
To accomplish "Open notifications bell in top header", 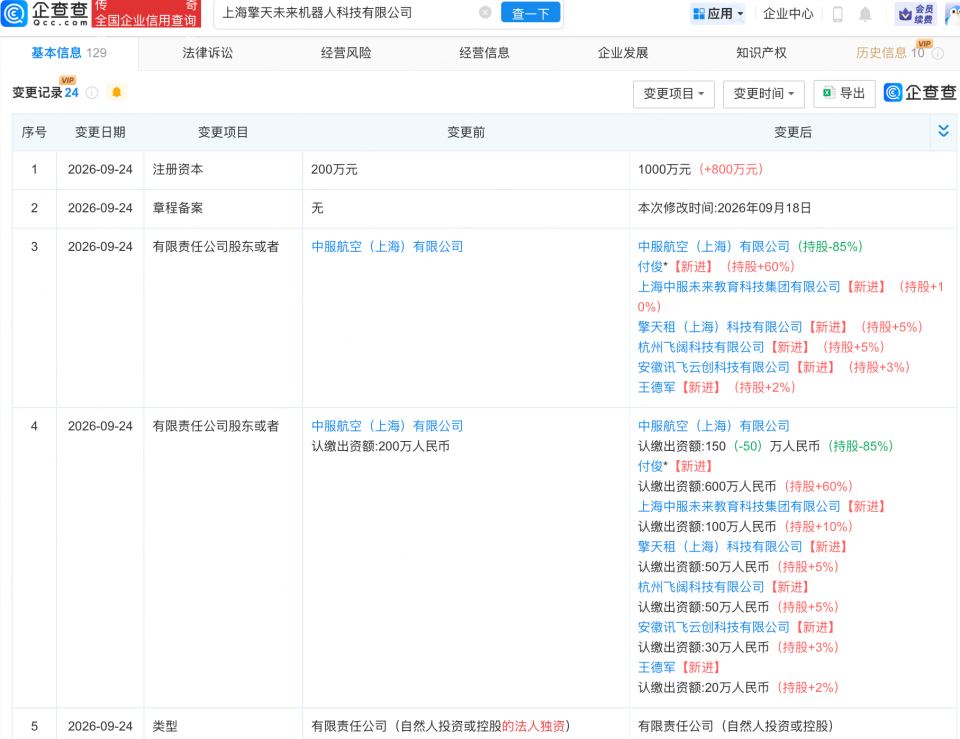I will 864,13.
